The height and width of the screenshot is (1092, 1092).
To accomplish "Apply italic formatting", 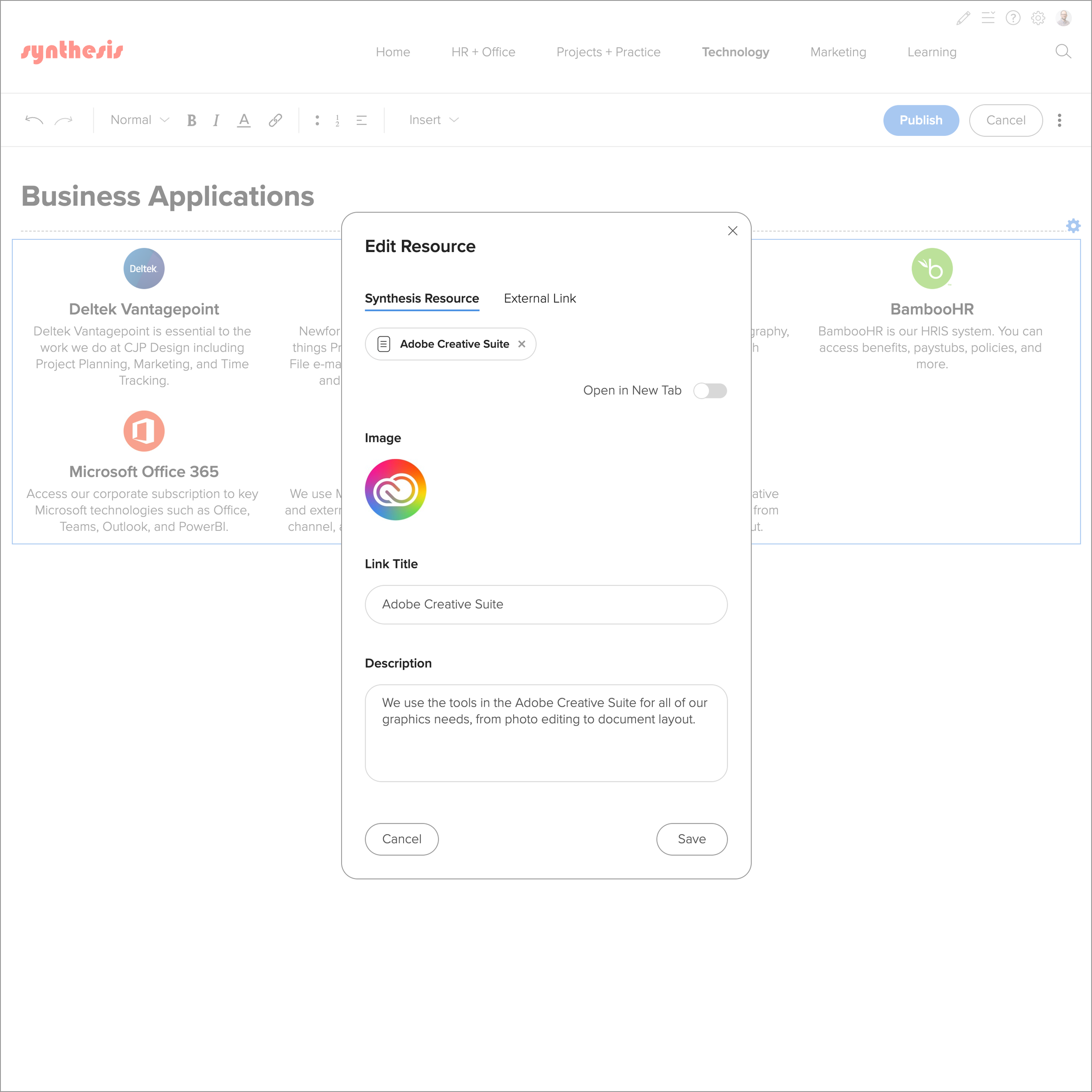I will [217, 120].
